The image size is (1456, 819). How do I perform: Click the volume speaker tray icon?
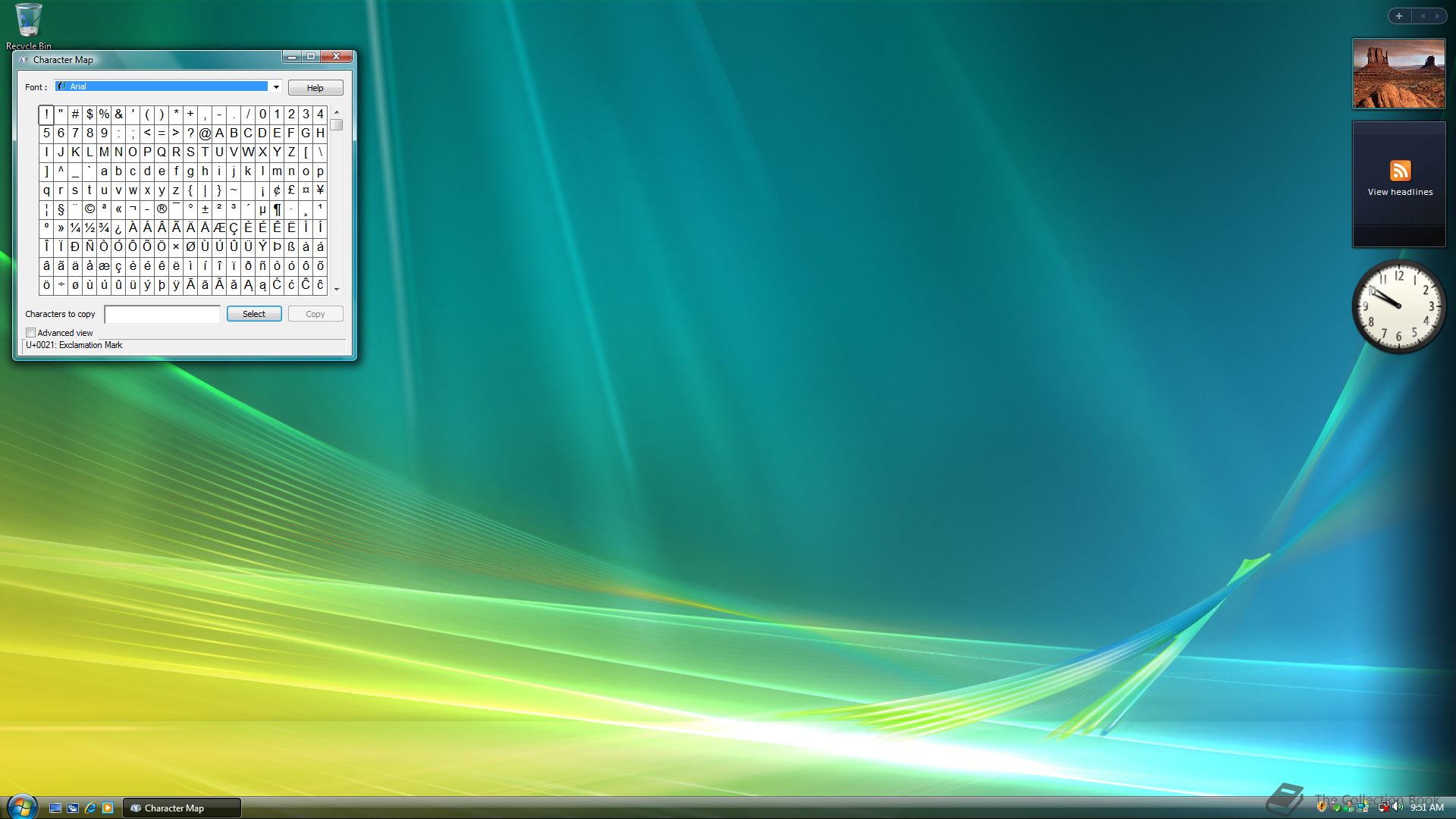click(1397, 807)
